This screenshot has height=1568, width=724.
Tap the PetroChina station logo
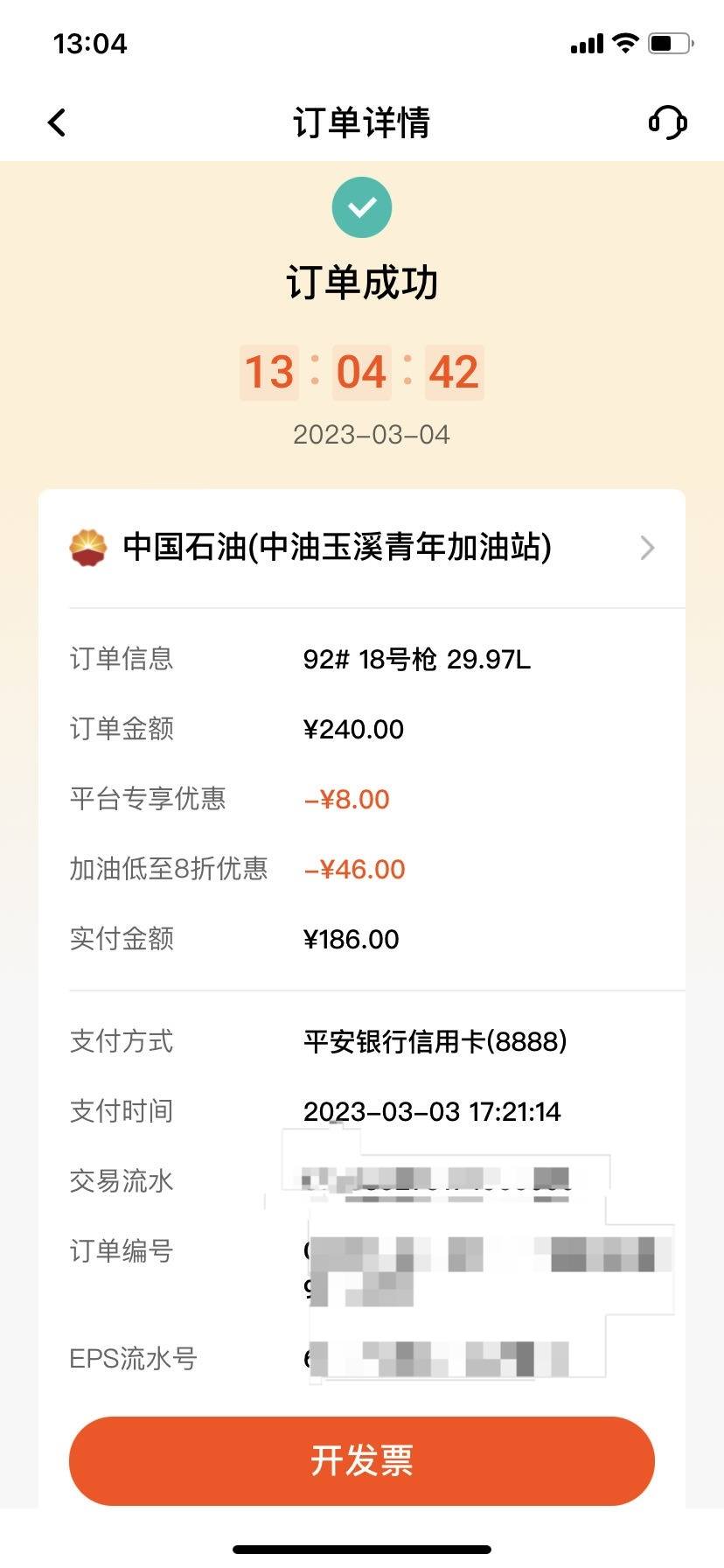coord(88,548)
